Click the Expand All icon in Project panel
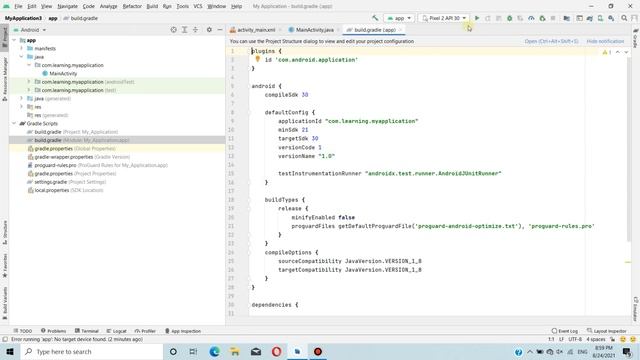Image resolution: width=640 pixels, height=360 pixels. click(x=184, y=30)
